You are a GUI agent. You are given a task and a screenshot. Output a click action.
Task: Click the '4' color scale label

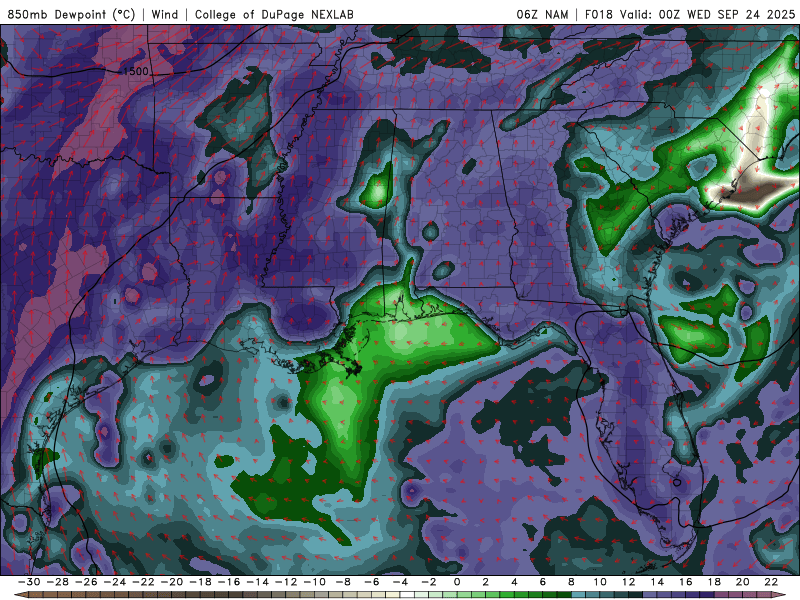514,582
